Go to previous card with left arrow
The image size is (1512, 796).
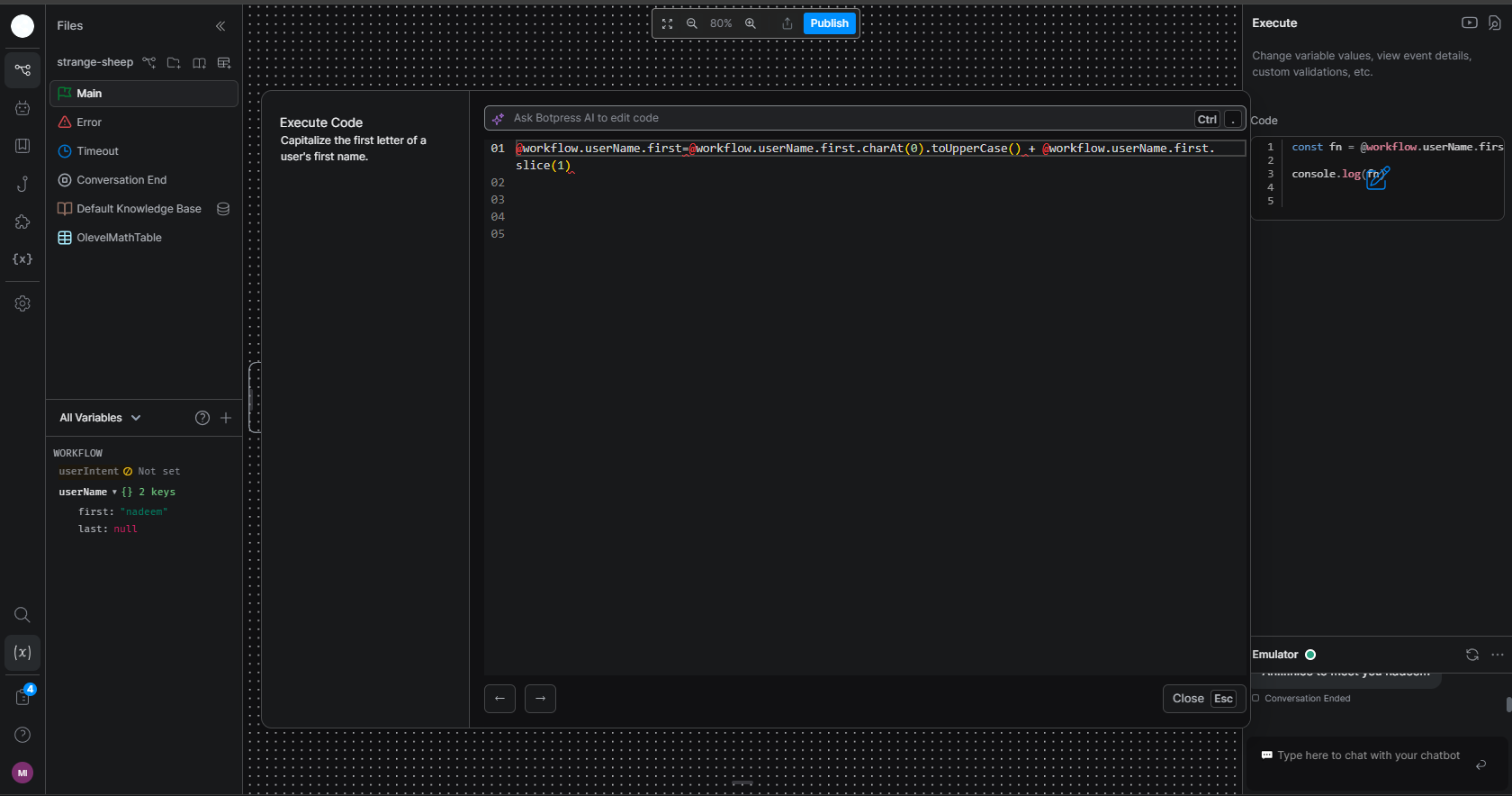click(499, 699)
